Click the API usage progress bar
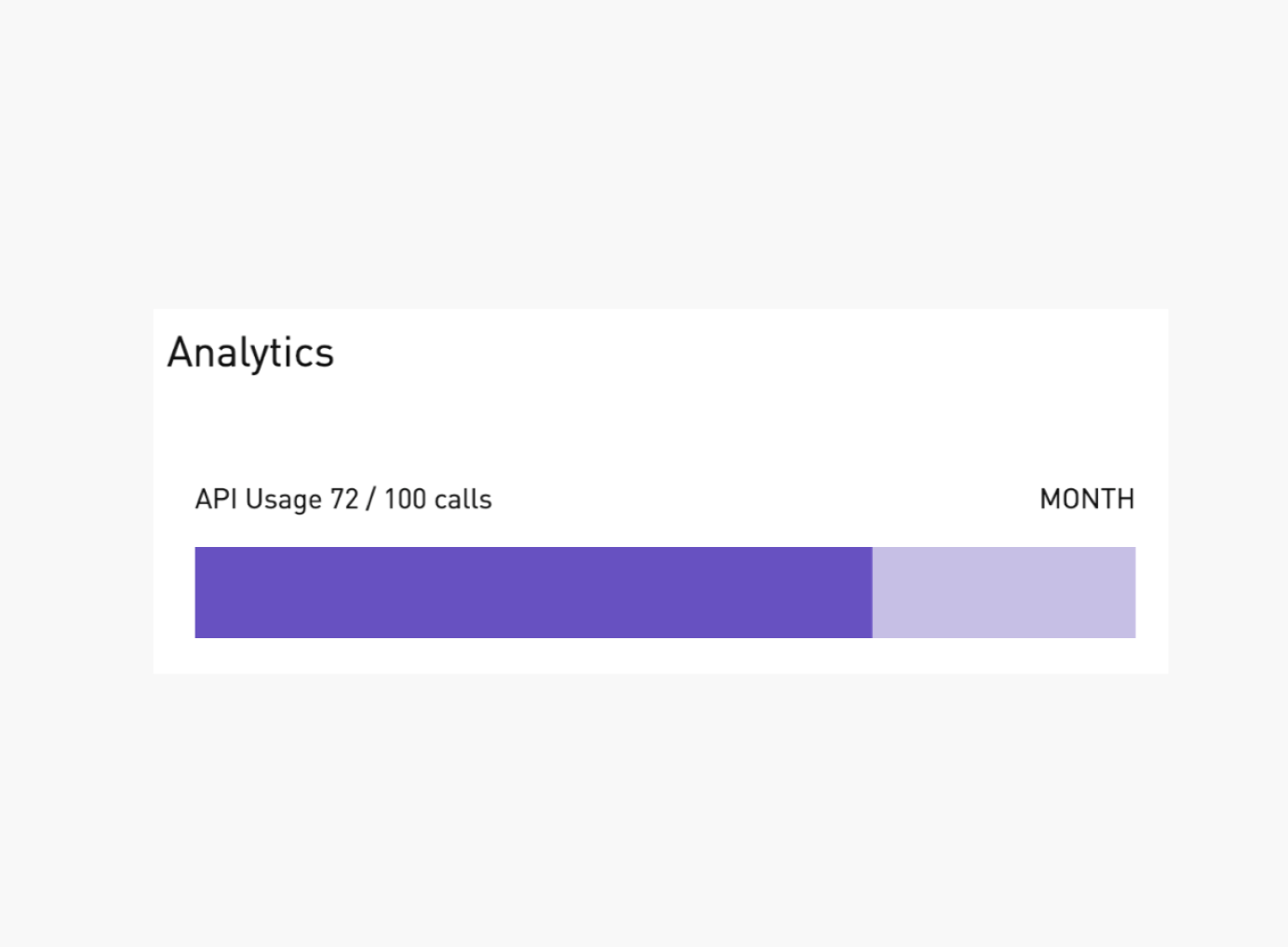 point(664,592)
